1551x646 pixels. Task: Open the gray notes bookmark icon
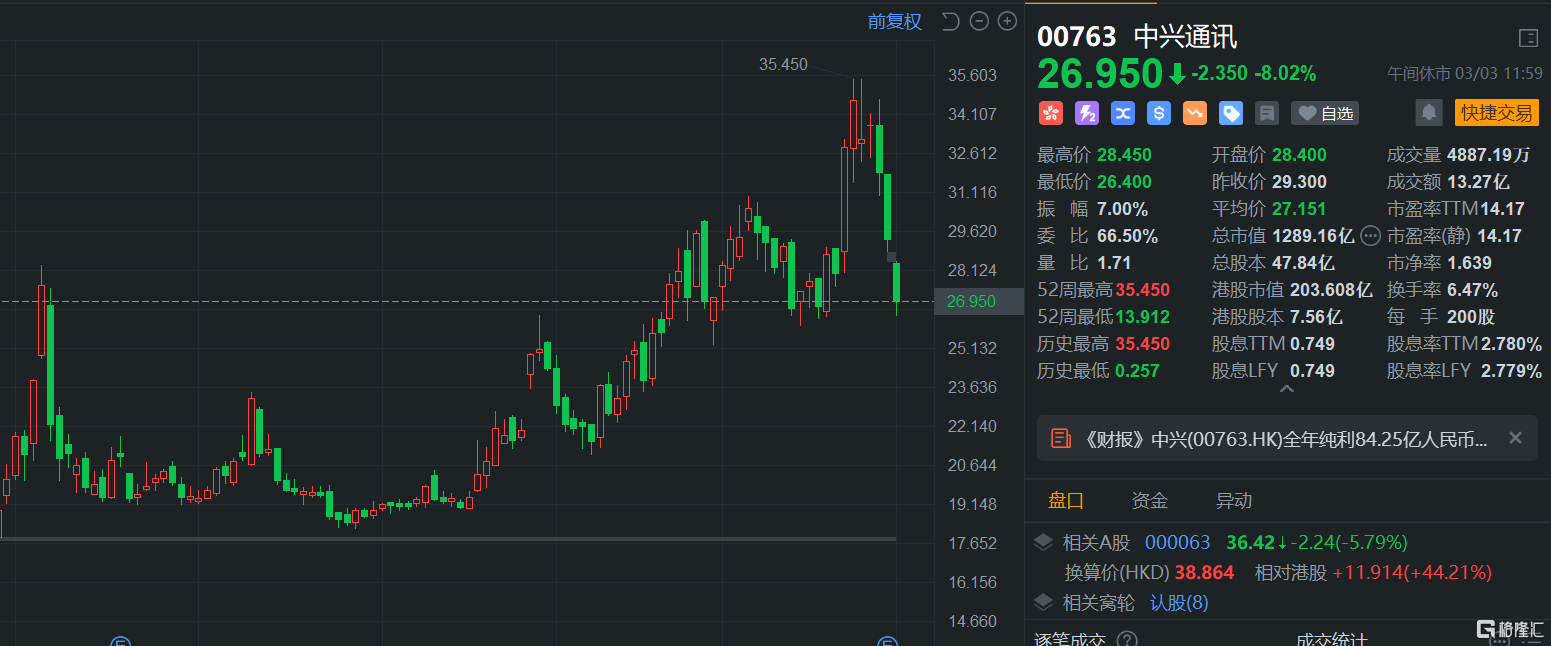click(1267, 113)
